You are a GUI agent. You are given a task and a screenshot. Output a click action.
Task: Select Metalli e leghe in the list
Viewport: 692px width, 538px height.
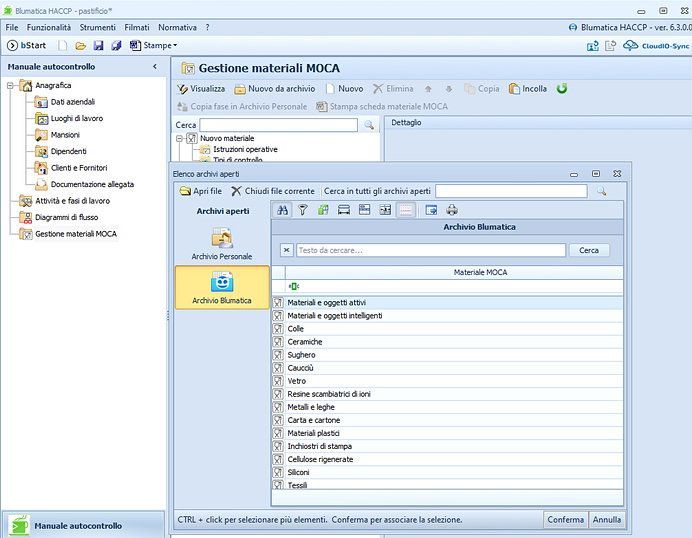pos(313,407)
